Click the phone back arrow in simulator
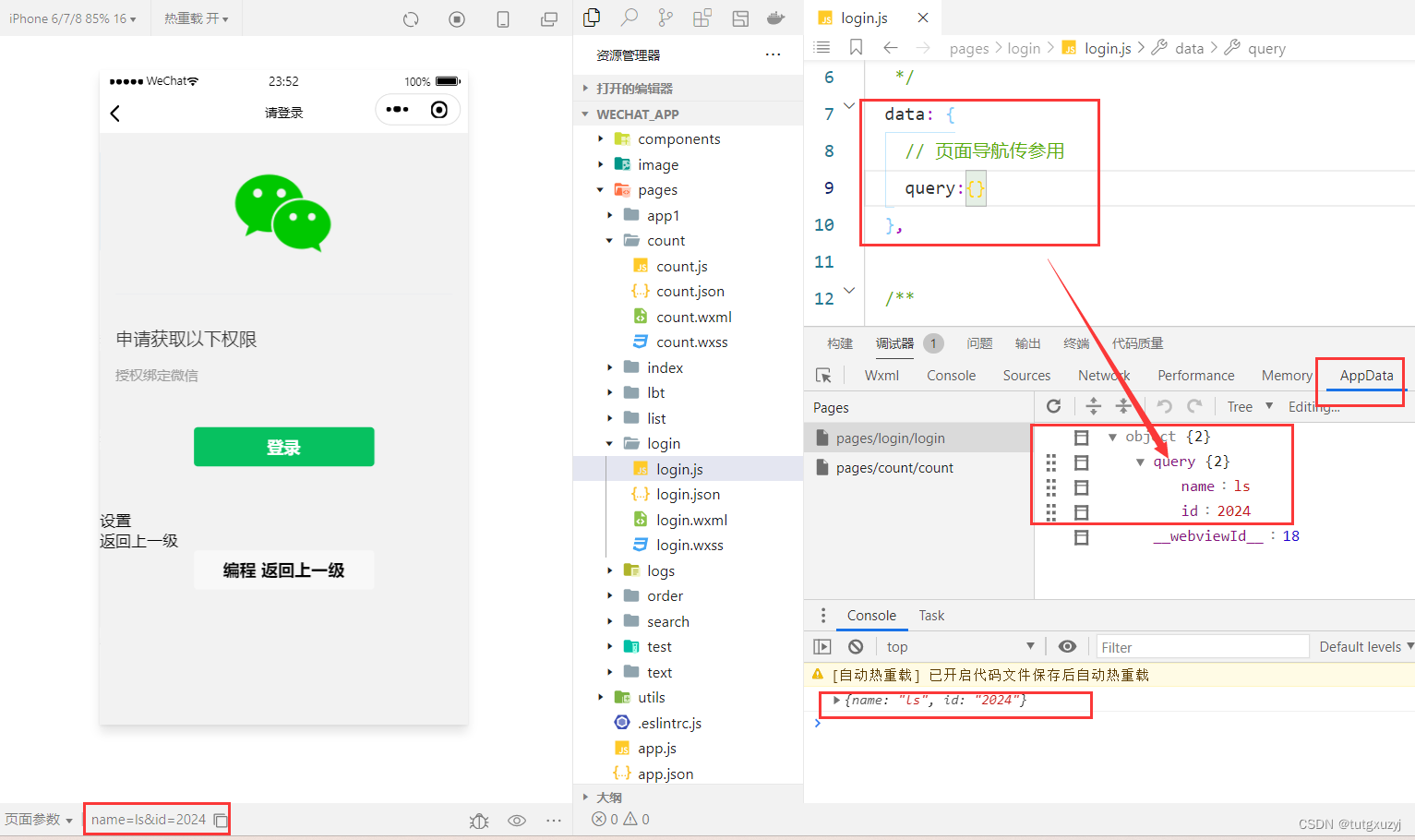 [x=115, y=113]
